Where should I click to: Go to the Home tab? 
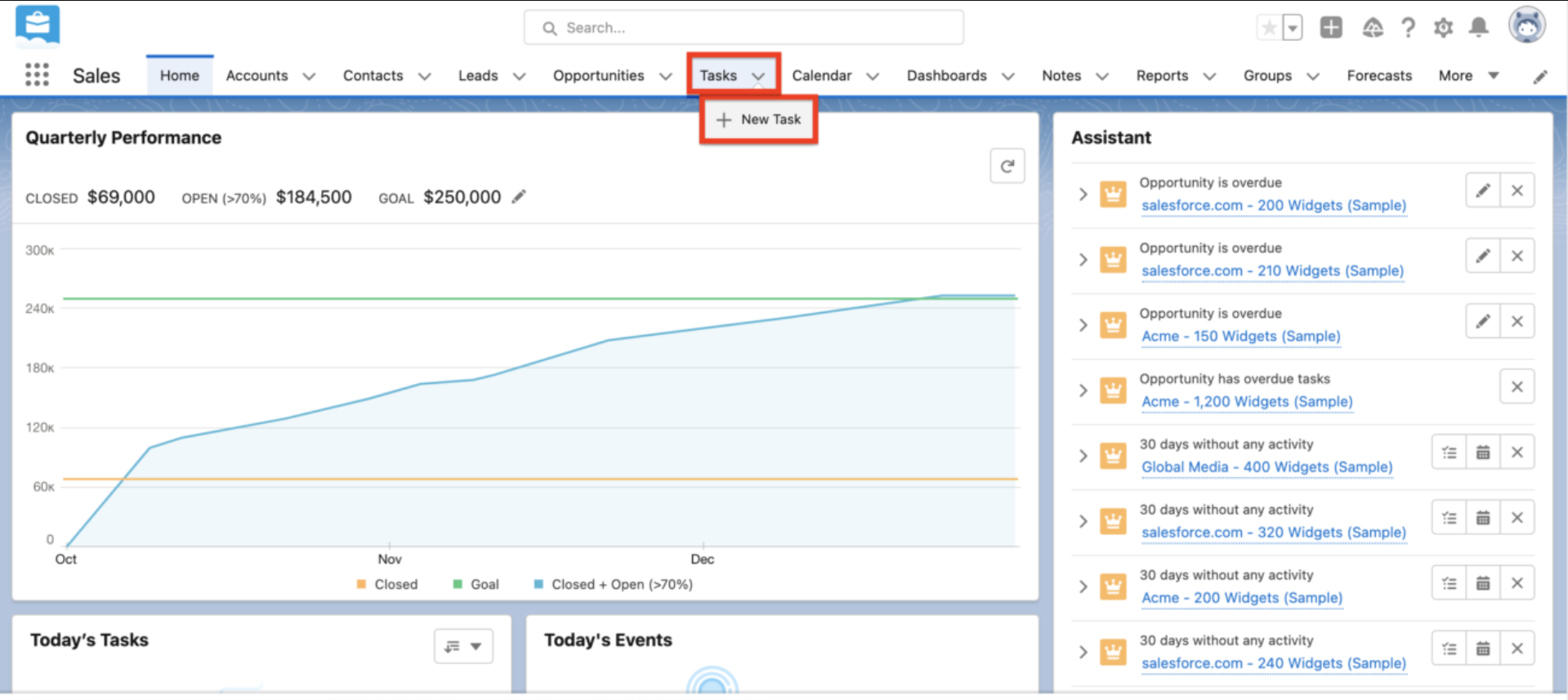[x=180, y=75]
